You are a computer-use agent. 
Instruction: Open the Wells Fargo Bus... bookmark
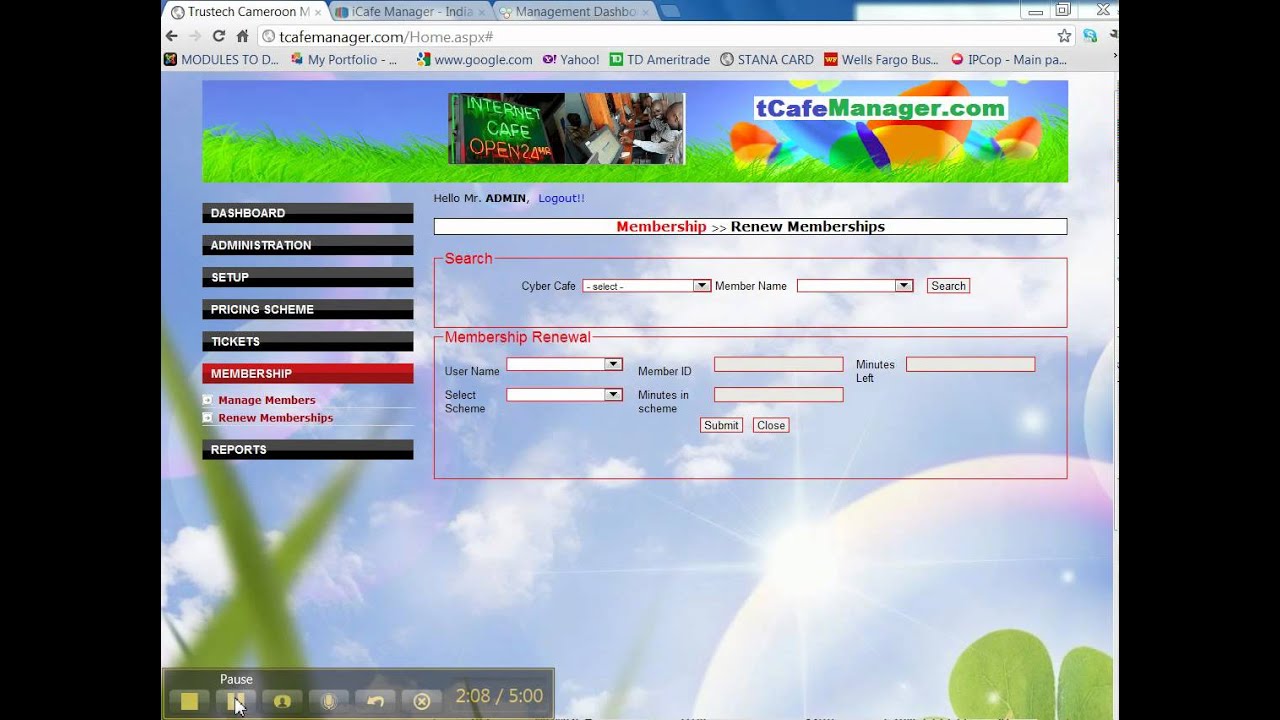coord(881,60)
